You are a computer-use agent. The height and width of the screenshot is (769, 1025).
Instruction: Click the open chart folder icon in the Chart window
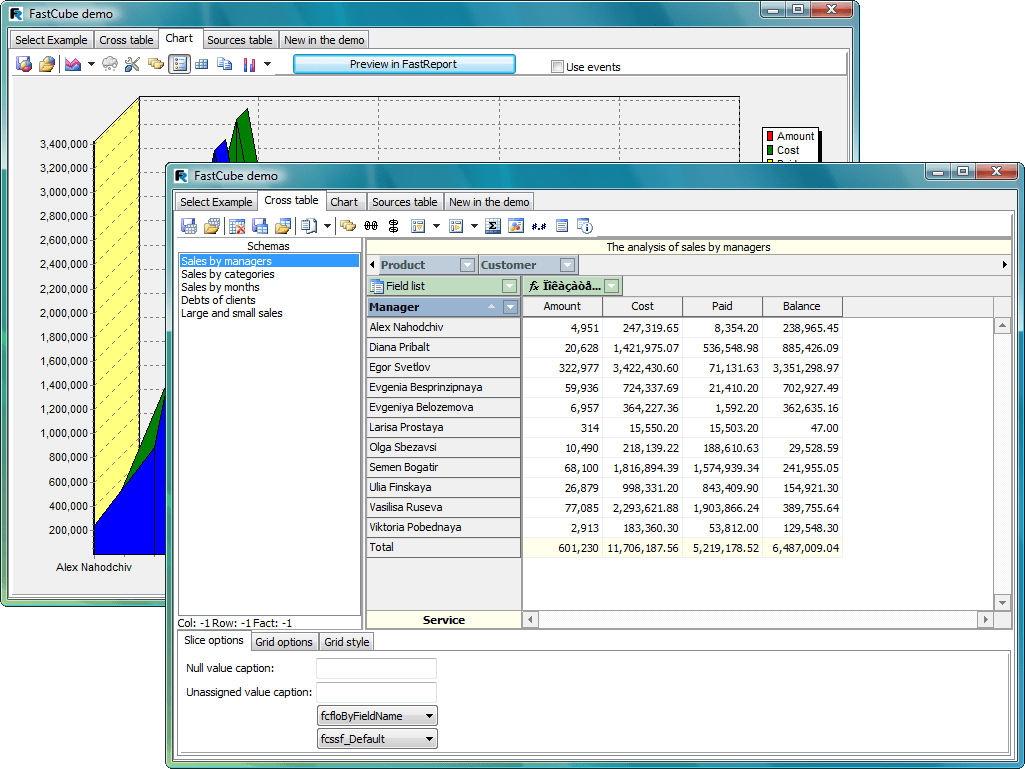click(46, 64)
